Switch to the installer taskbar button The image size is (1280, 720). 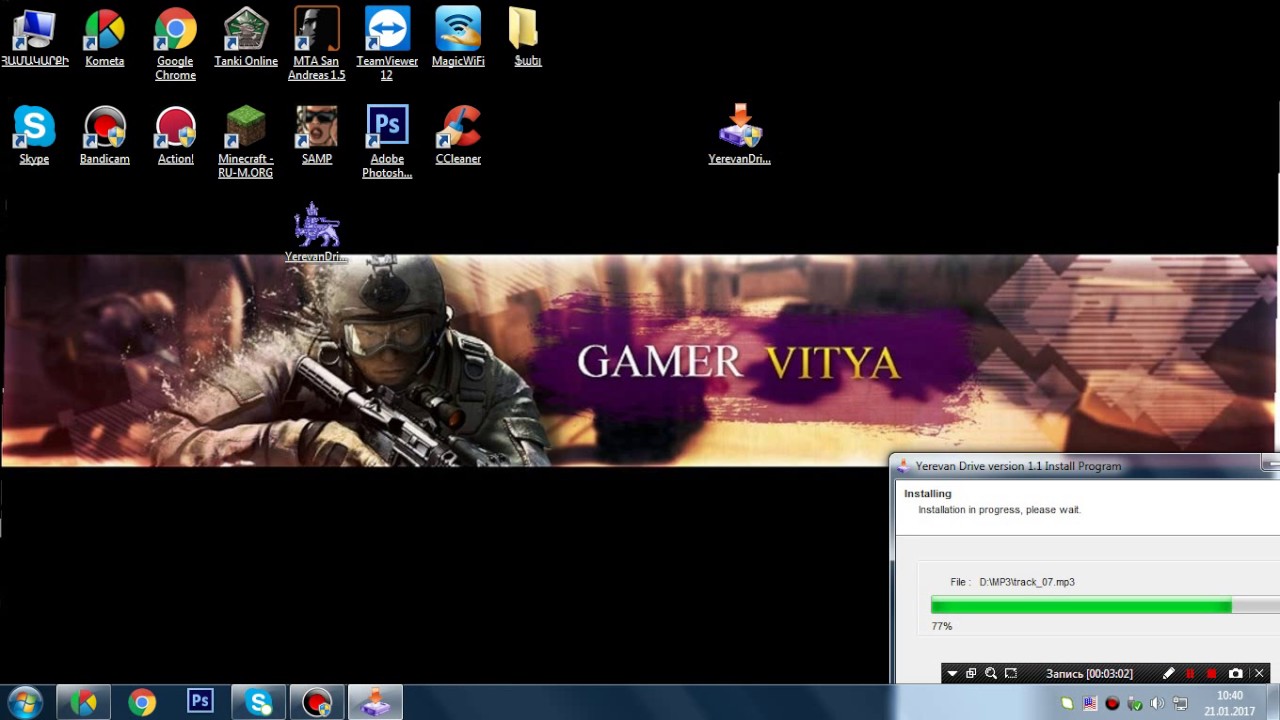coord(375,702)
